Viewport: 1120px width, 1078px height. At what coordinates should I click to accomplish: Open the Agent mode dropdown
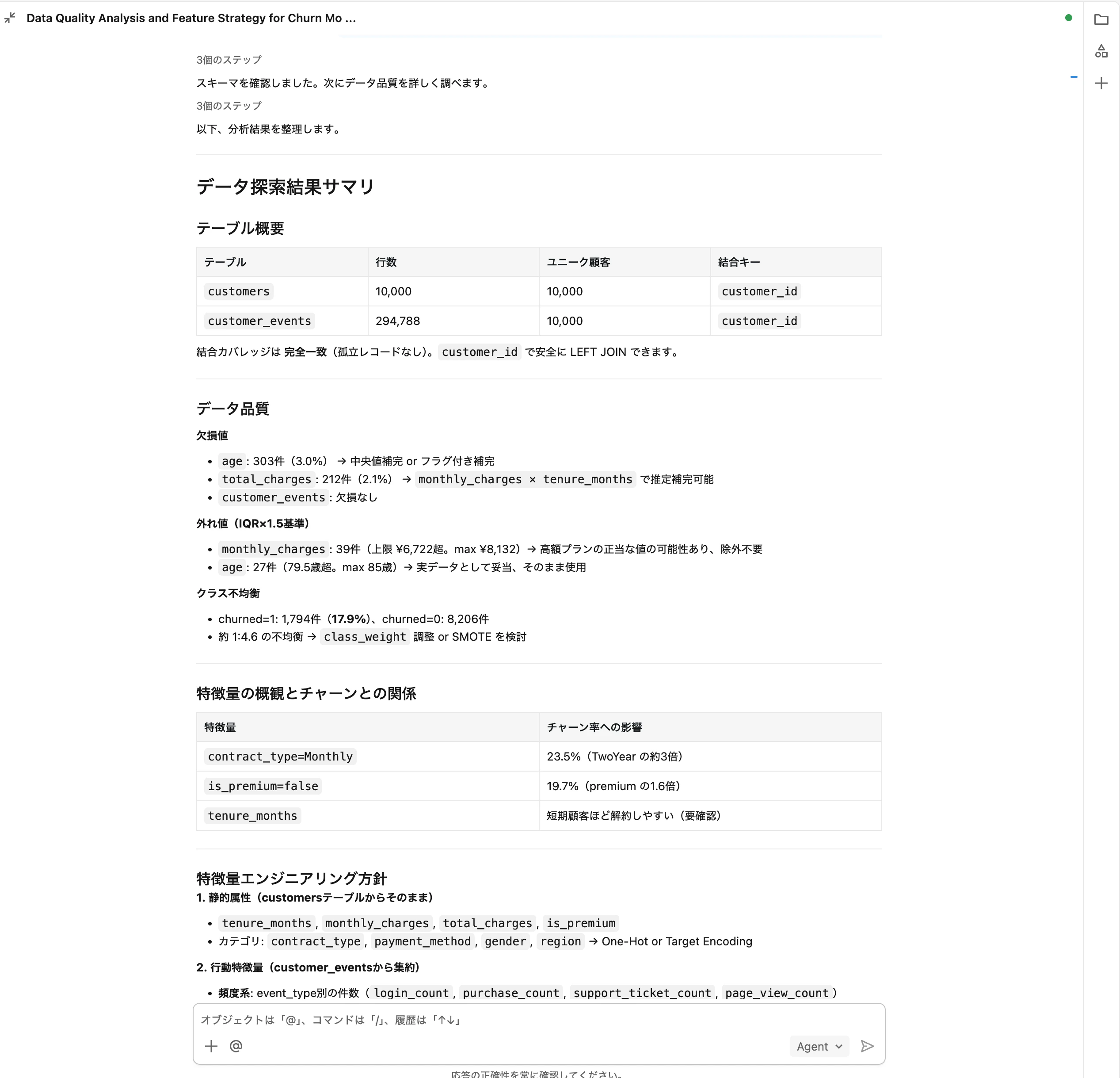pyautogui.click(x=819, y=1046)
